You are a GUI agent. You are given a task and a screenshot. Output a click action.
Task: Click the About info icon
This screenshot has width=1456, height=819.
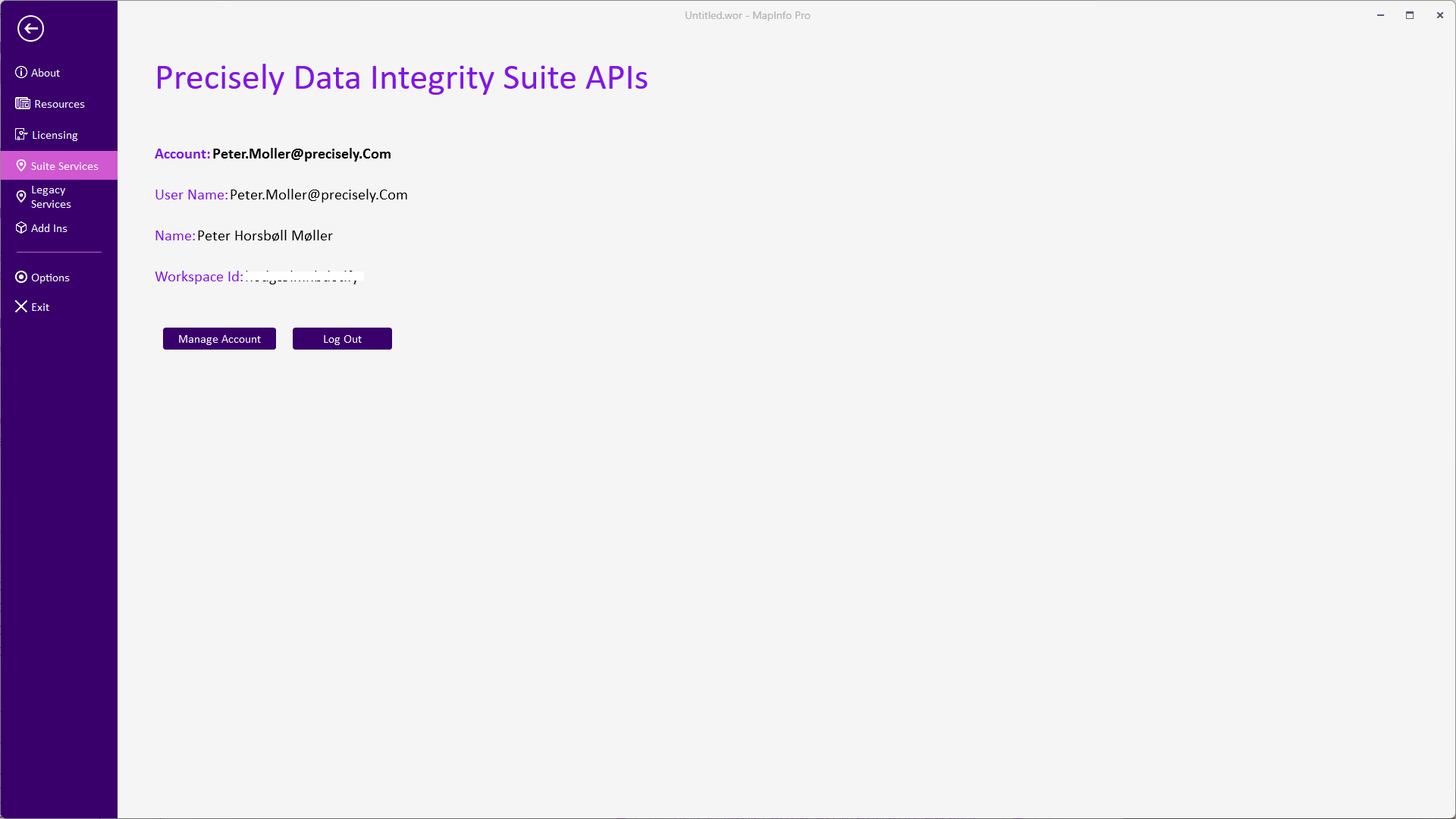click(x=21, y=73)
